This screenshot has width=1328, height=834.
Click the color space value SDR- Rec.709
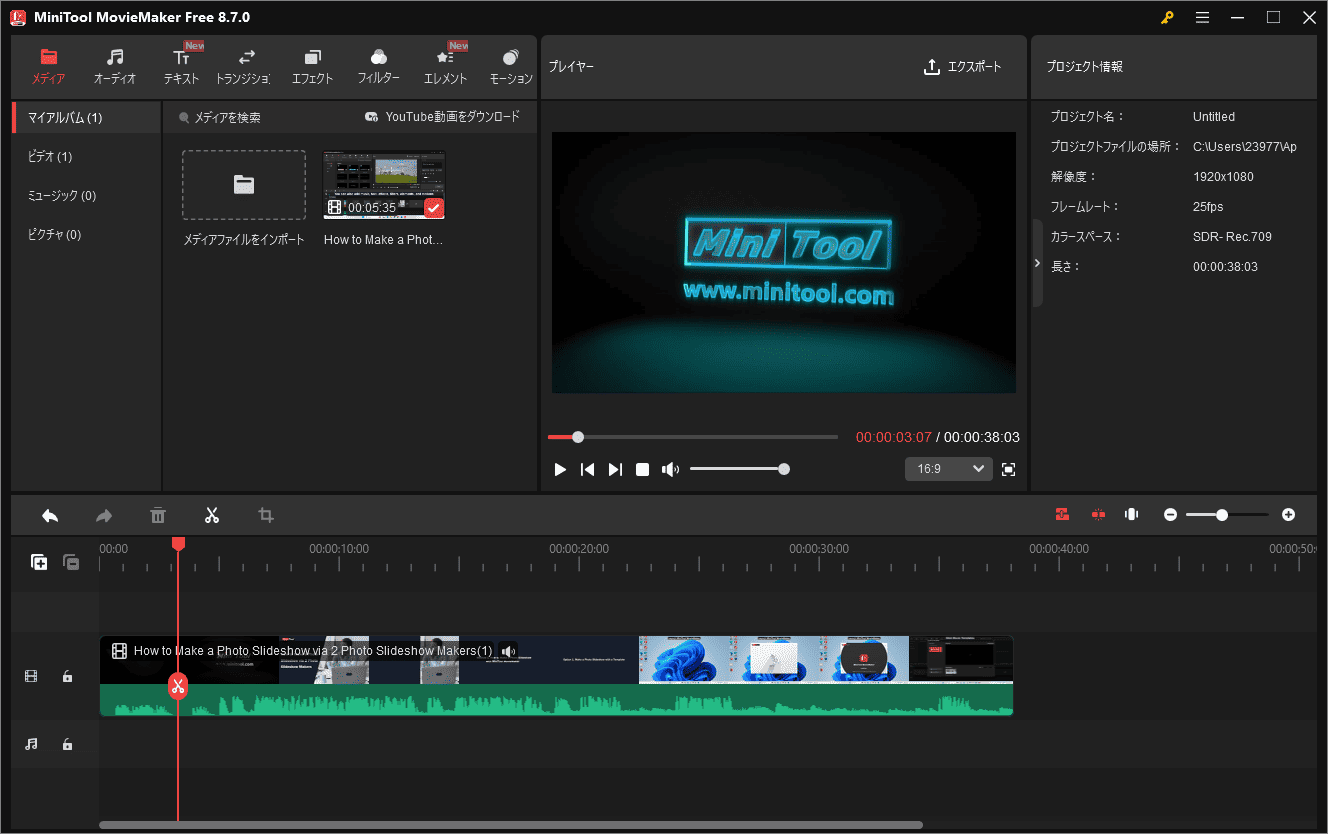(x=1232, y=237)
